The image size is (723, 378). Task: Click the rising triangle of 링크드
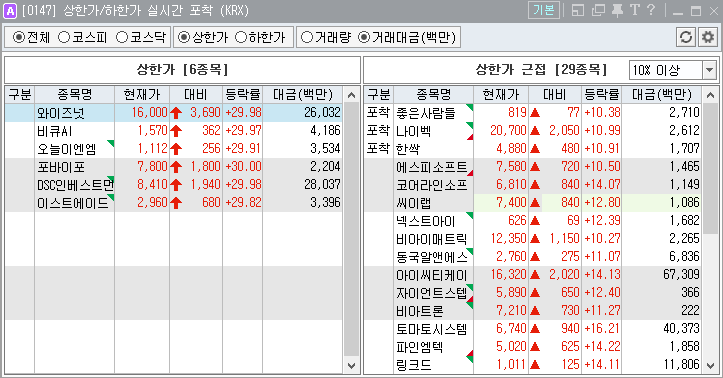535,365
